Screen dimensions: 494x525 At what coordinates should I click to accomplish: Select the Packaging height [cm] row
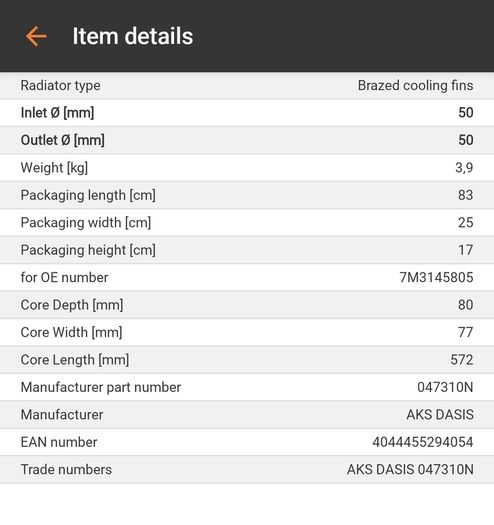click(x=247, y=250)
